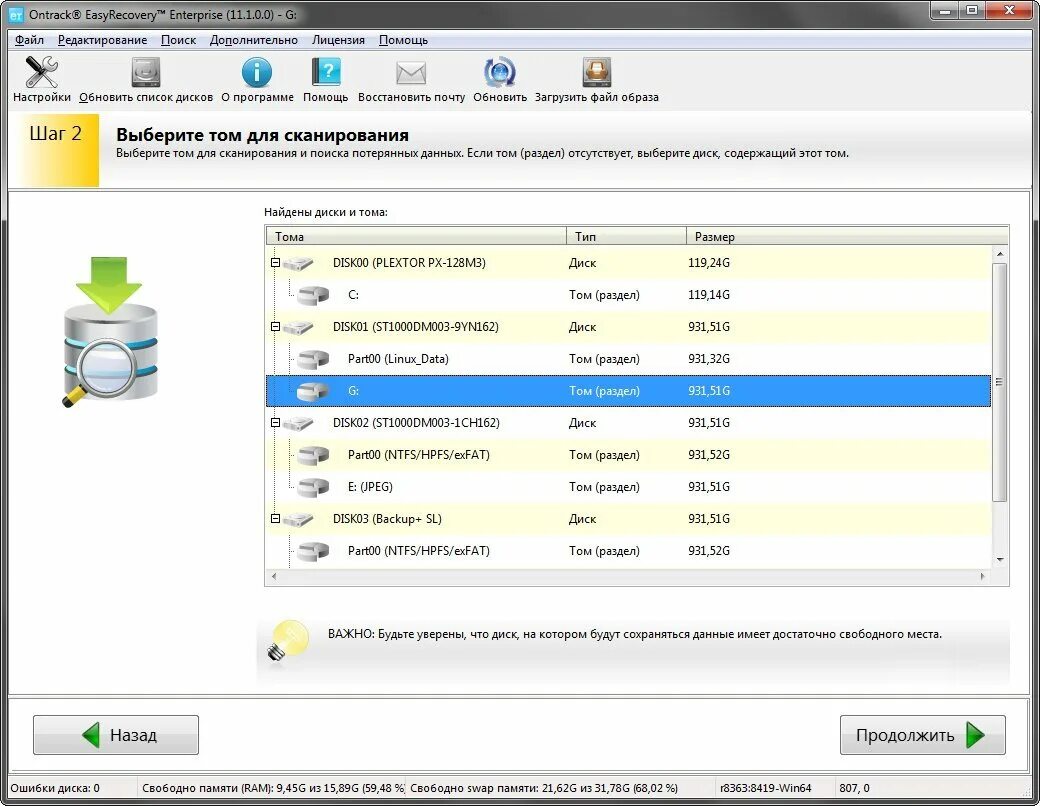
Task: Close the EasyRecovery window
Action: (1009, 11)
